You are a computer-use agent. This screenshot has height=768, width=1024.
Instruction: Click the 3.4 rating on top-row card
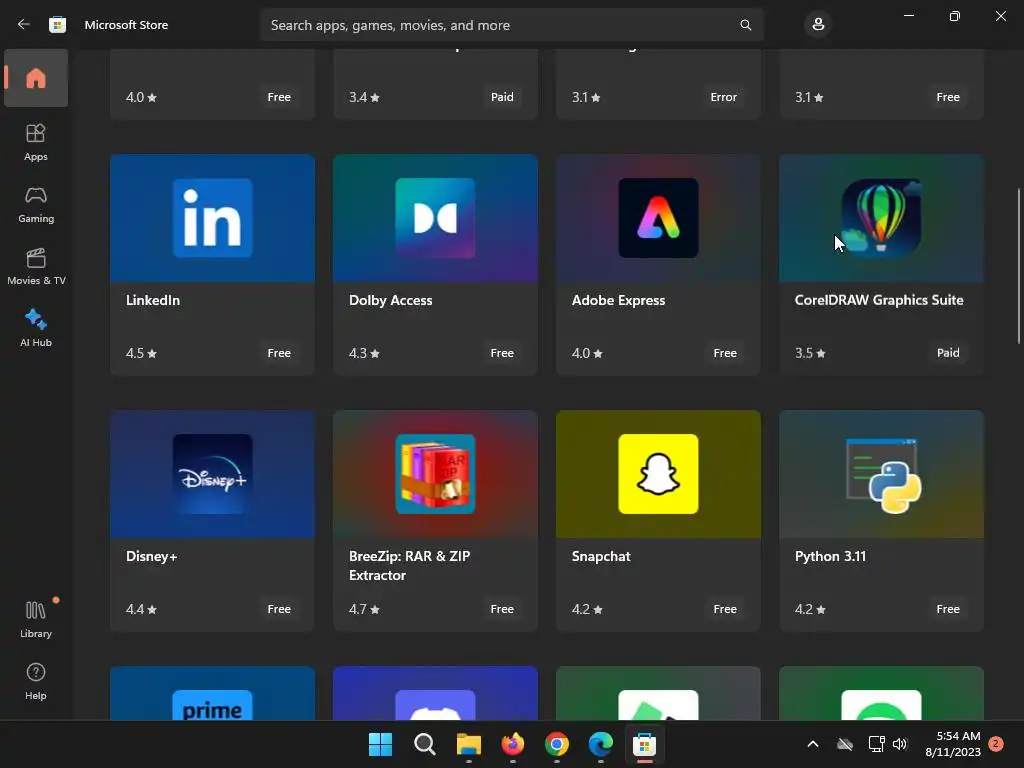[x=364, y=97]
